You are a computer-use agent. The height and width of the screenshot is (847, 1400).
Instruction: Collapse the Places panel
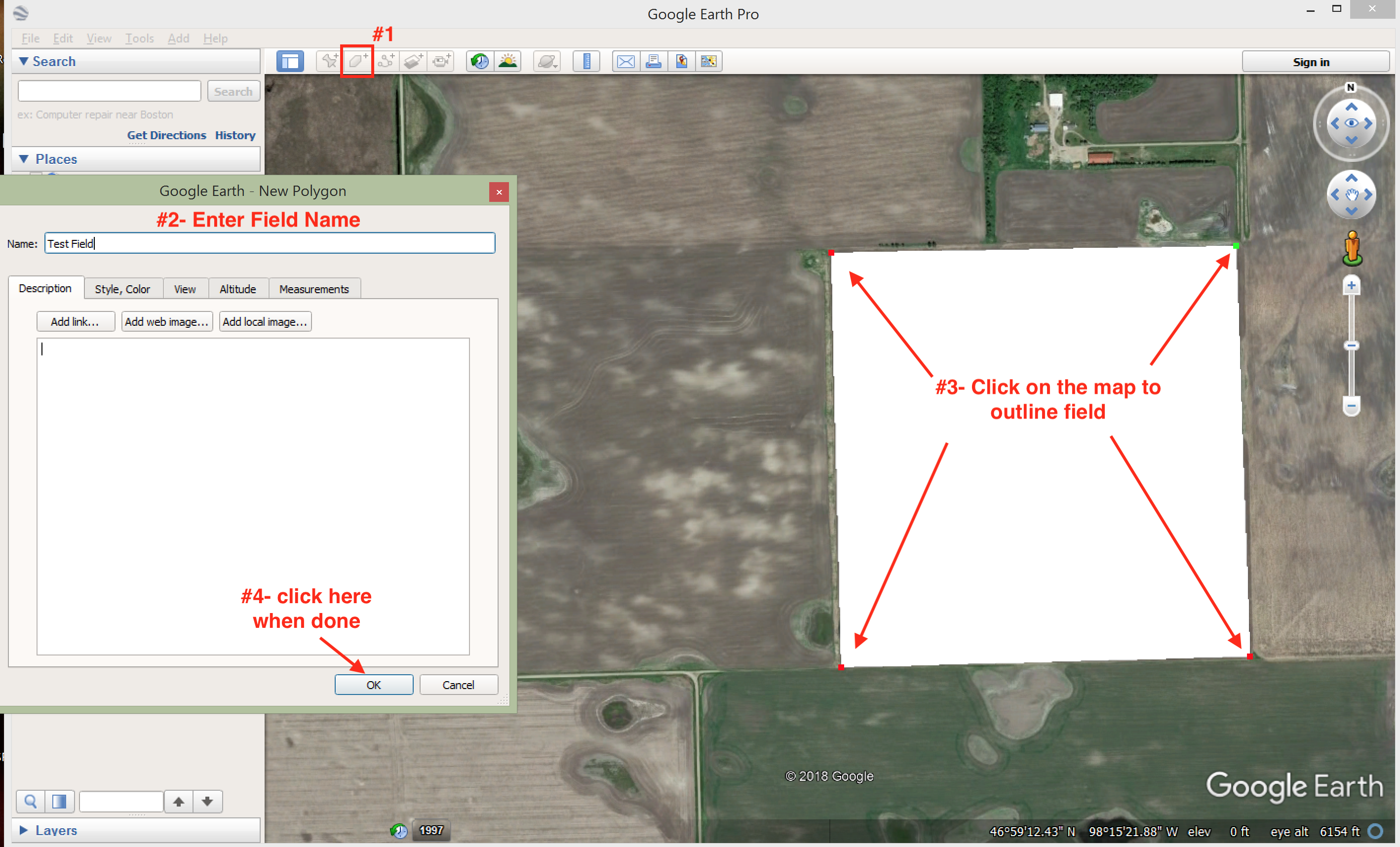click(x=23, y=158)
